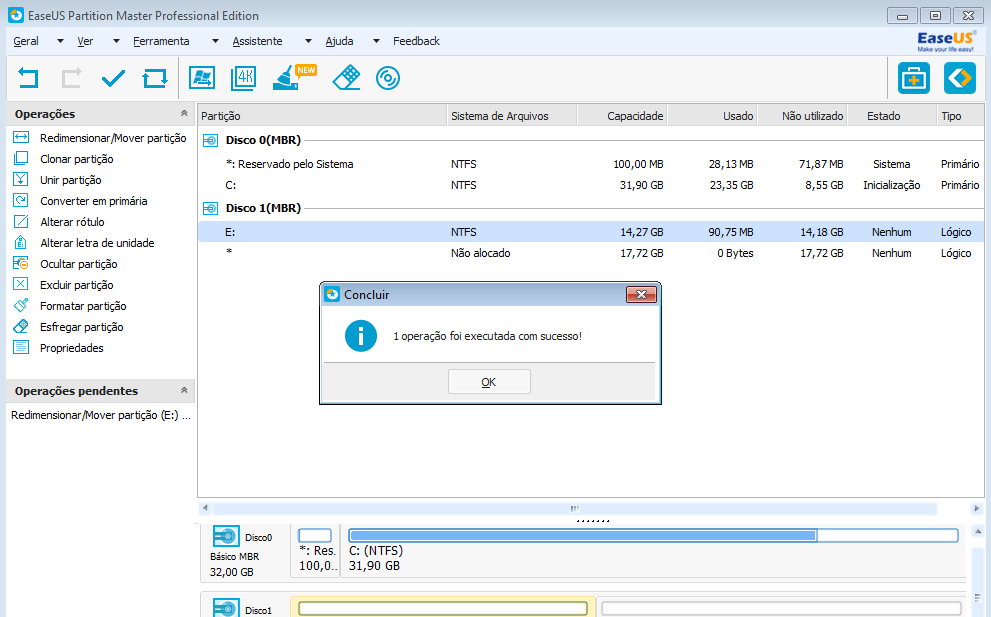Open the Ver menu dropdown arrow
The width and height of the screenshot is (991, 617).
click(116, 41)
